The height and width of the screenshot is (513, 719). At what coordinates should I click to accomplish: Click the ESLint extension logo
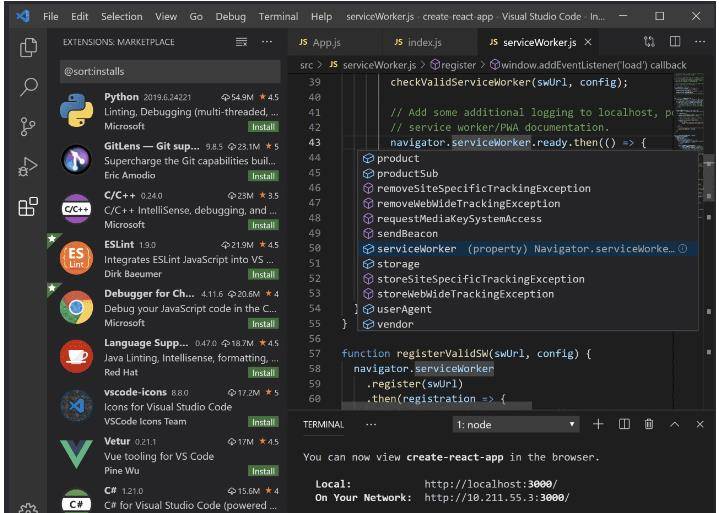click(77, 258)
